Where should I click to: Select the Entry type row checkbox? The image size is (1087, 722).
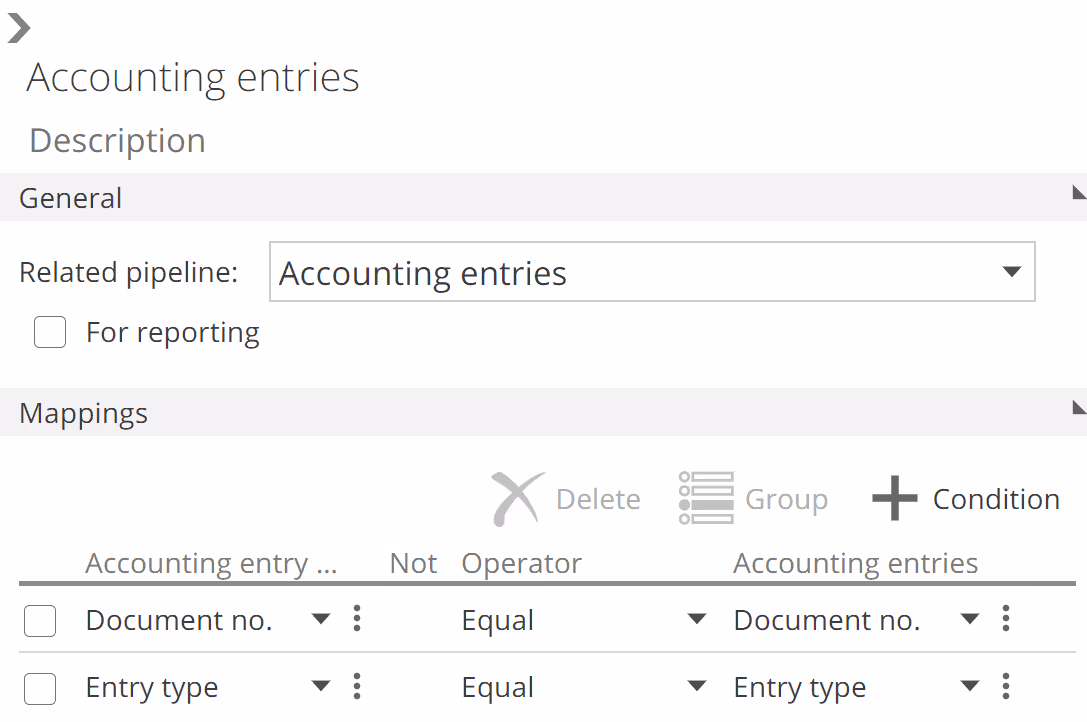[40, 688]
